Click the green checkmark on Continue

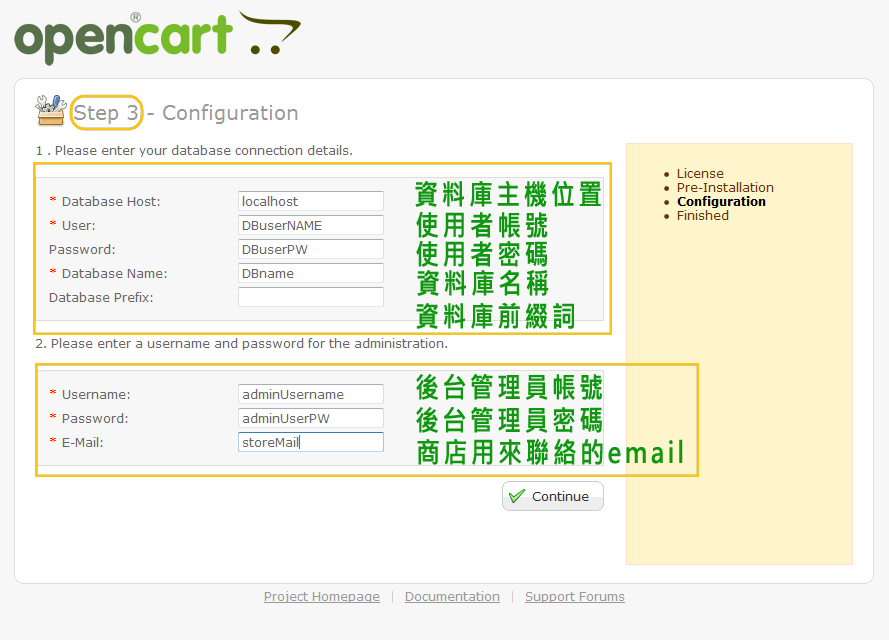[517, 496]
